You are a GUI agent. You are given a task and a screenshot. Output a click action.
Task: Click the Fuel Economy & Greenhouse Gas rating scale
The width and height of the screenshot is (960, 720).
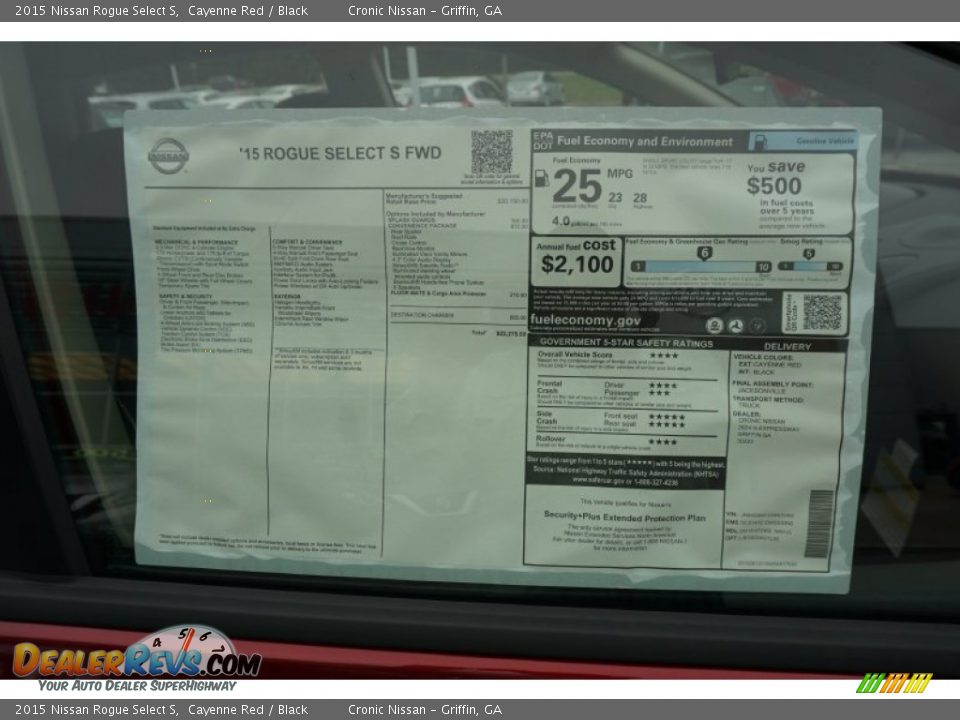click(x=700, y=265)
